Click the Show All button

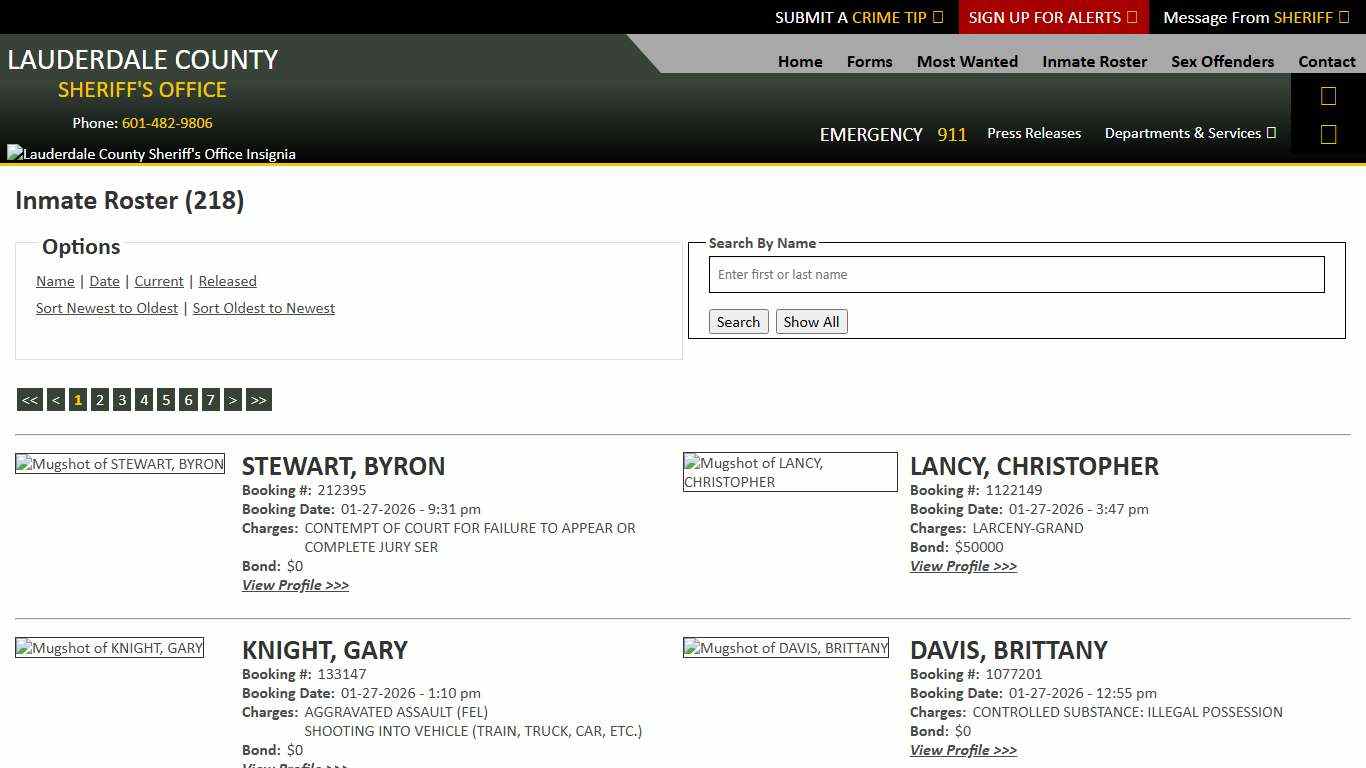pos(811,321)
